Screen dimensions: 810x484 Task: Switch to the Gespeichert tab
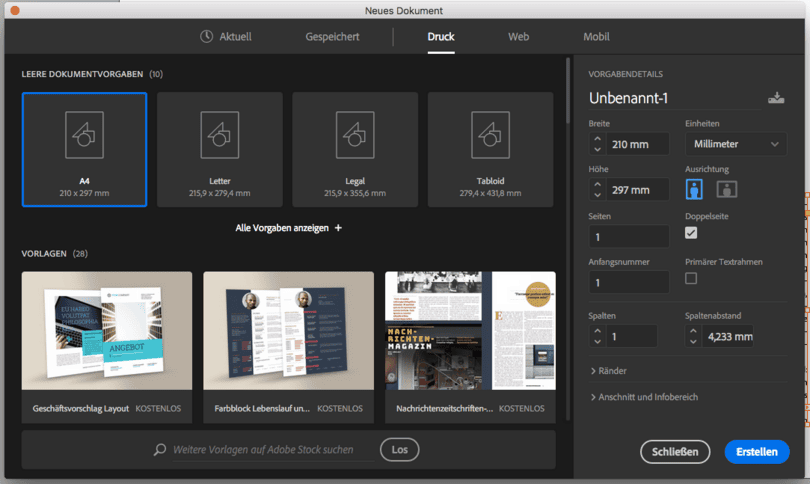[332, 36]
